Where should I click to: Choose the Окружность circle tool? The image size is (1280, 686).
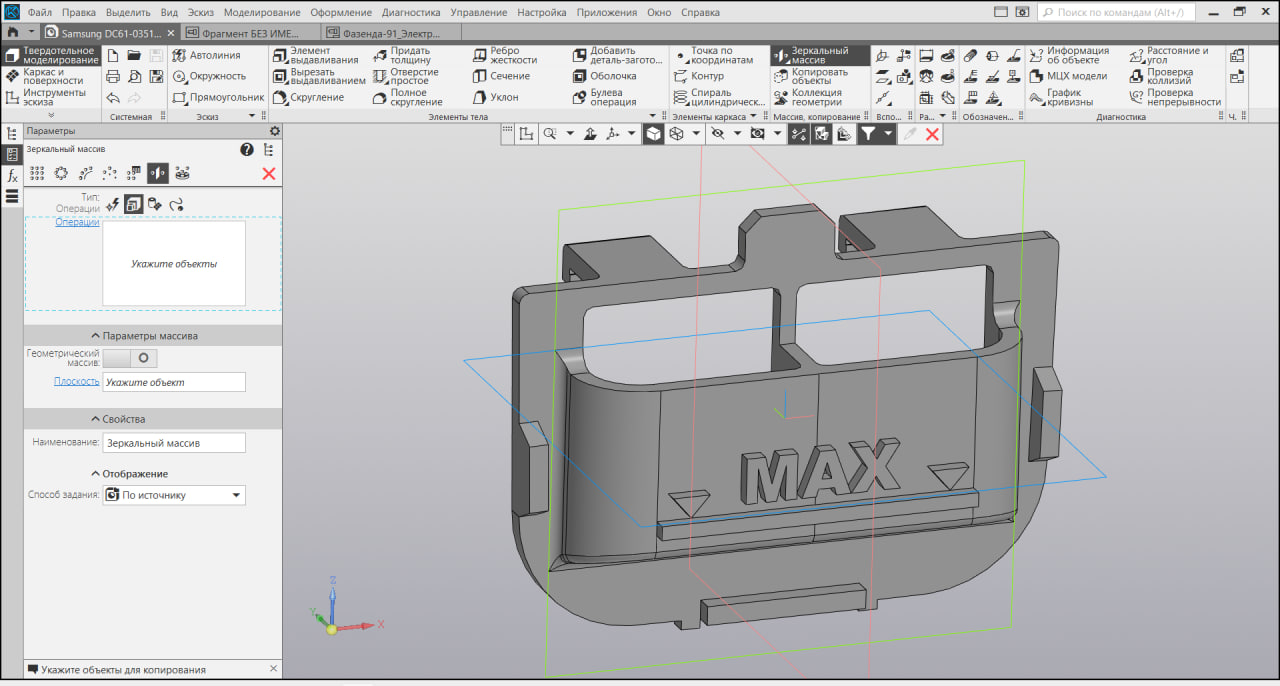click(x=209, y=76)
